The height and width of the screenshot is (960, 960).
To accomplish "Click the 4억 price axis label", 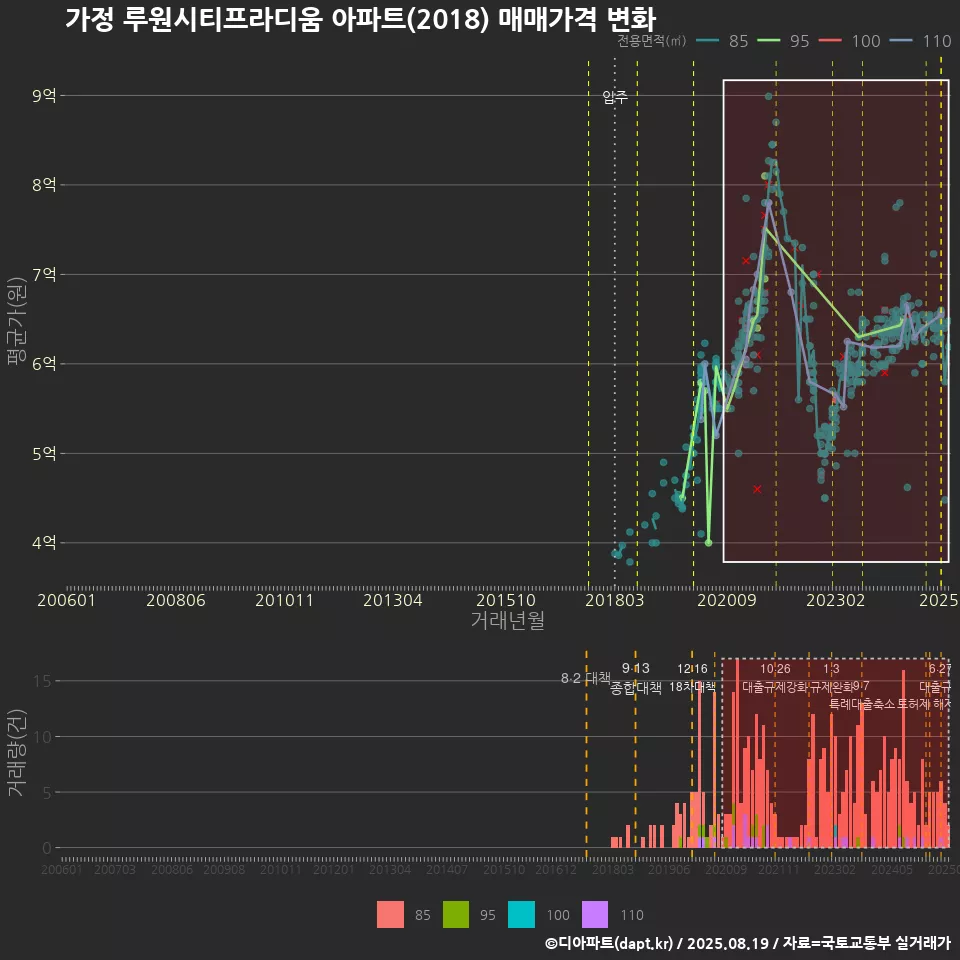I will (x=44, y=542).
